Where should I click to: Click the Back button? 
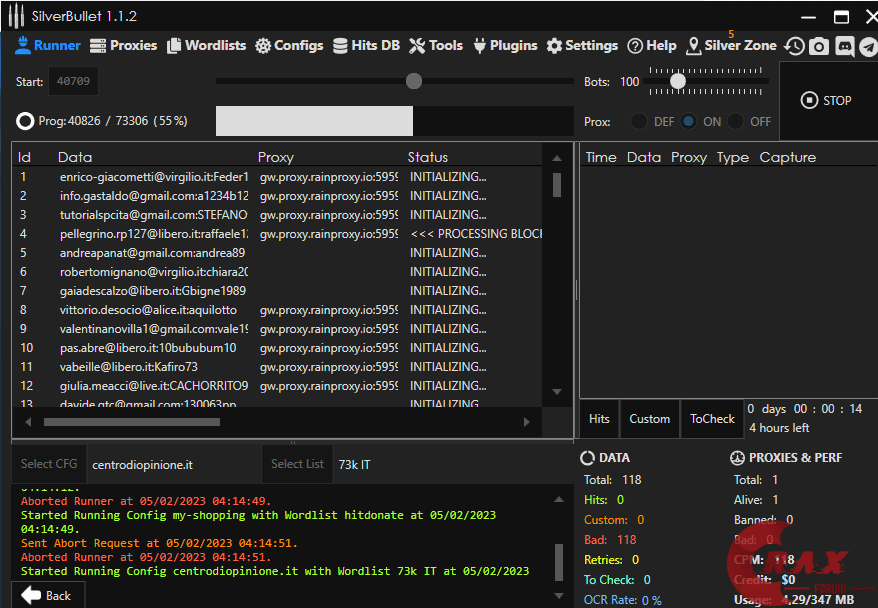[x=47, y=595]
